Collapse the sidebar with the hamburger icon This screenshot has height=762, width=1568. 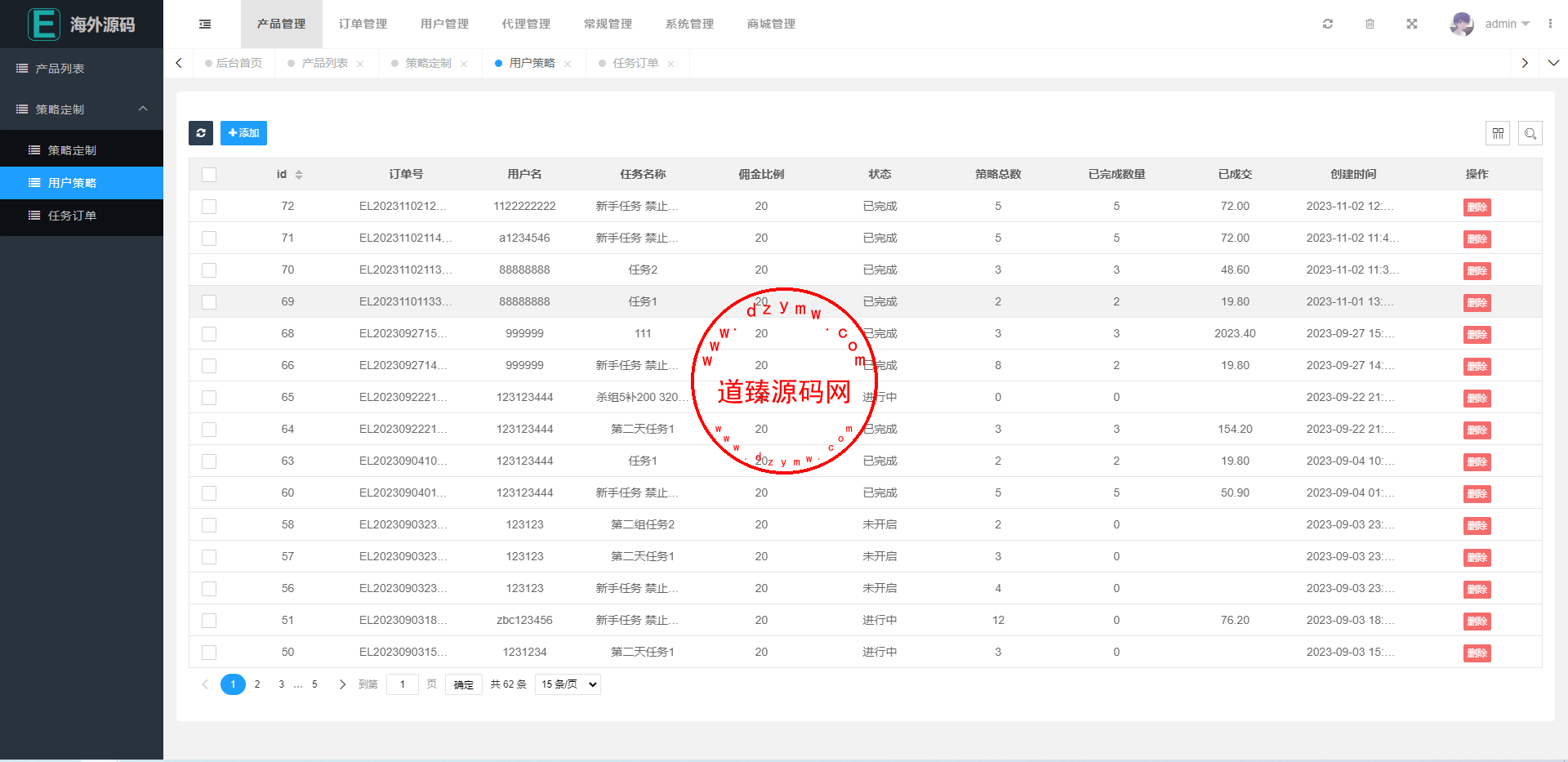[x=205, y=25]
